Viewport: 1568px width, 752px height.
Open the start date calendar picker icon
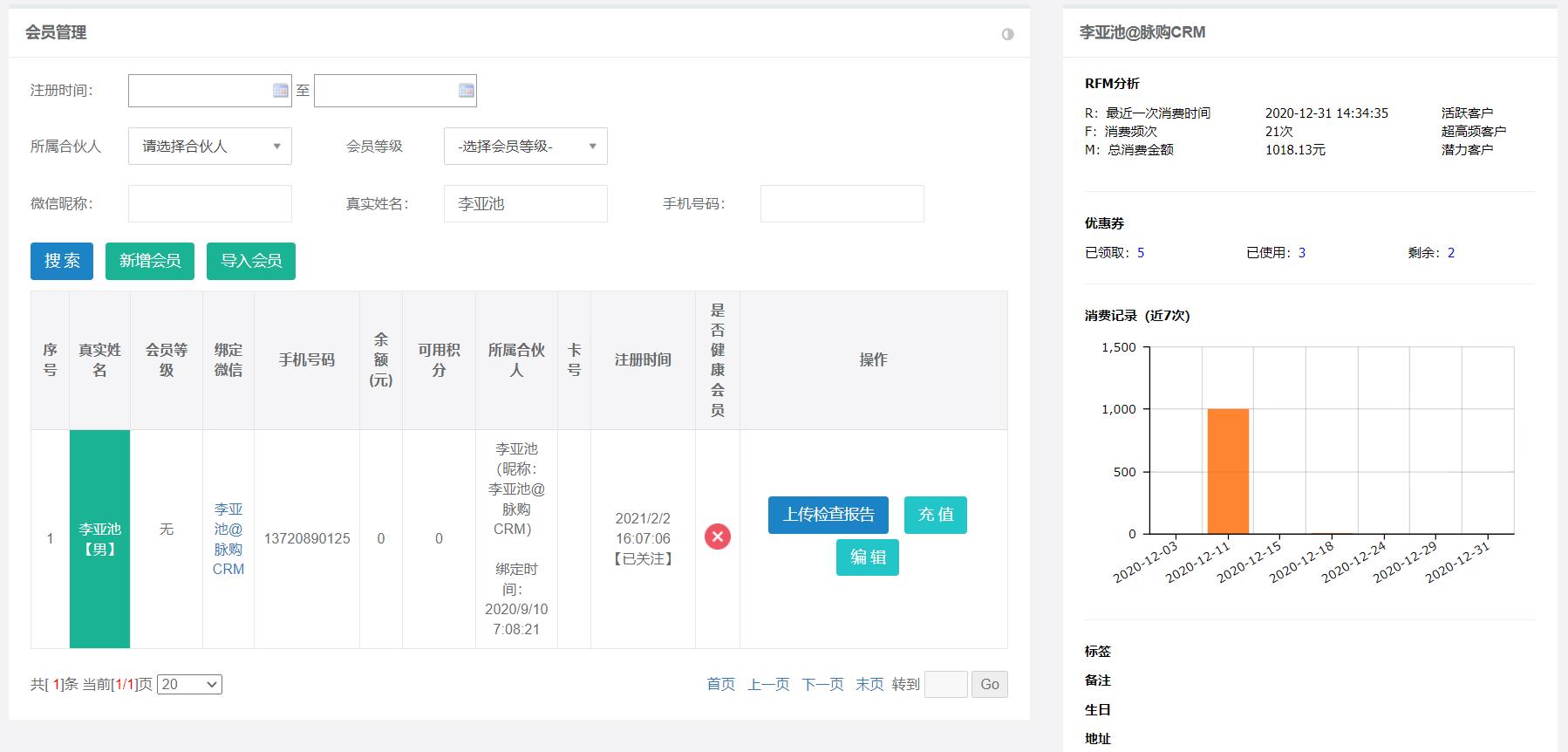tap(280, 91)
